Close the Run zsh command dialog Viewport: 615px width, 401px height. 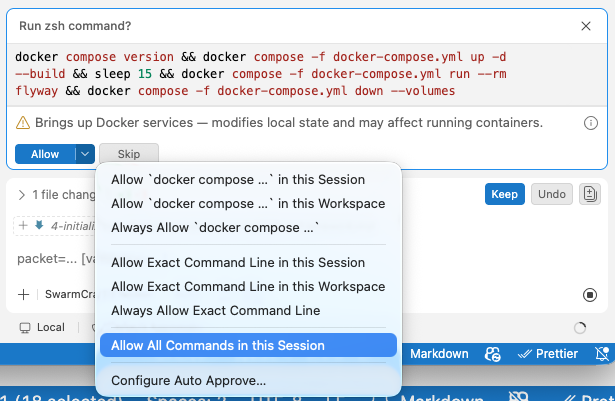click(586, 26)
